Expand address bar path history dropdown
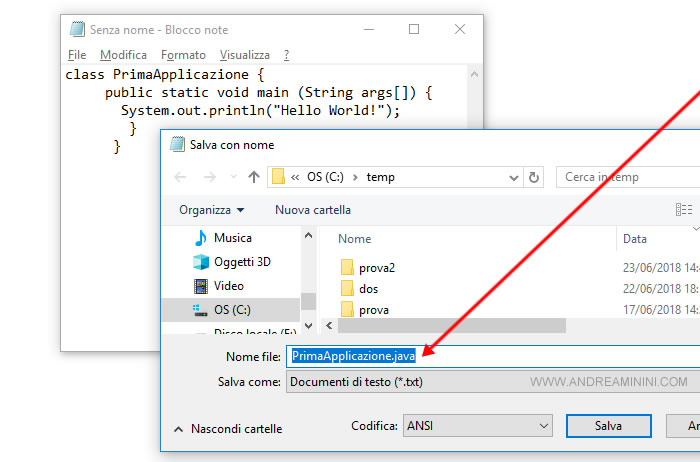Screen dimensions: 700x462 (513, 177)
